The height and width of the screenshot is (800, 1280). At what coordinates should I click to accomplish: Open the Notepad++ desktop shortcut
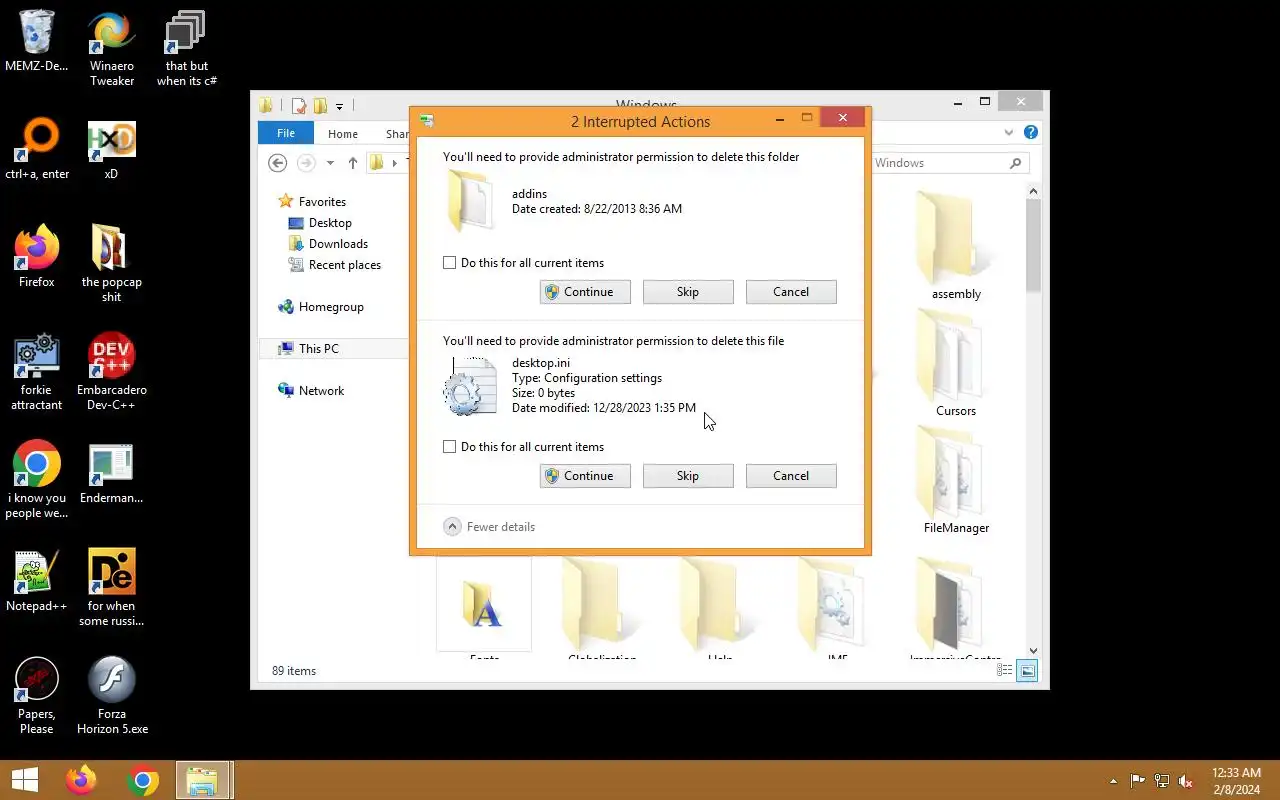[37, 581]
